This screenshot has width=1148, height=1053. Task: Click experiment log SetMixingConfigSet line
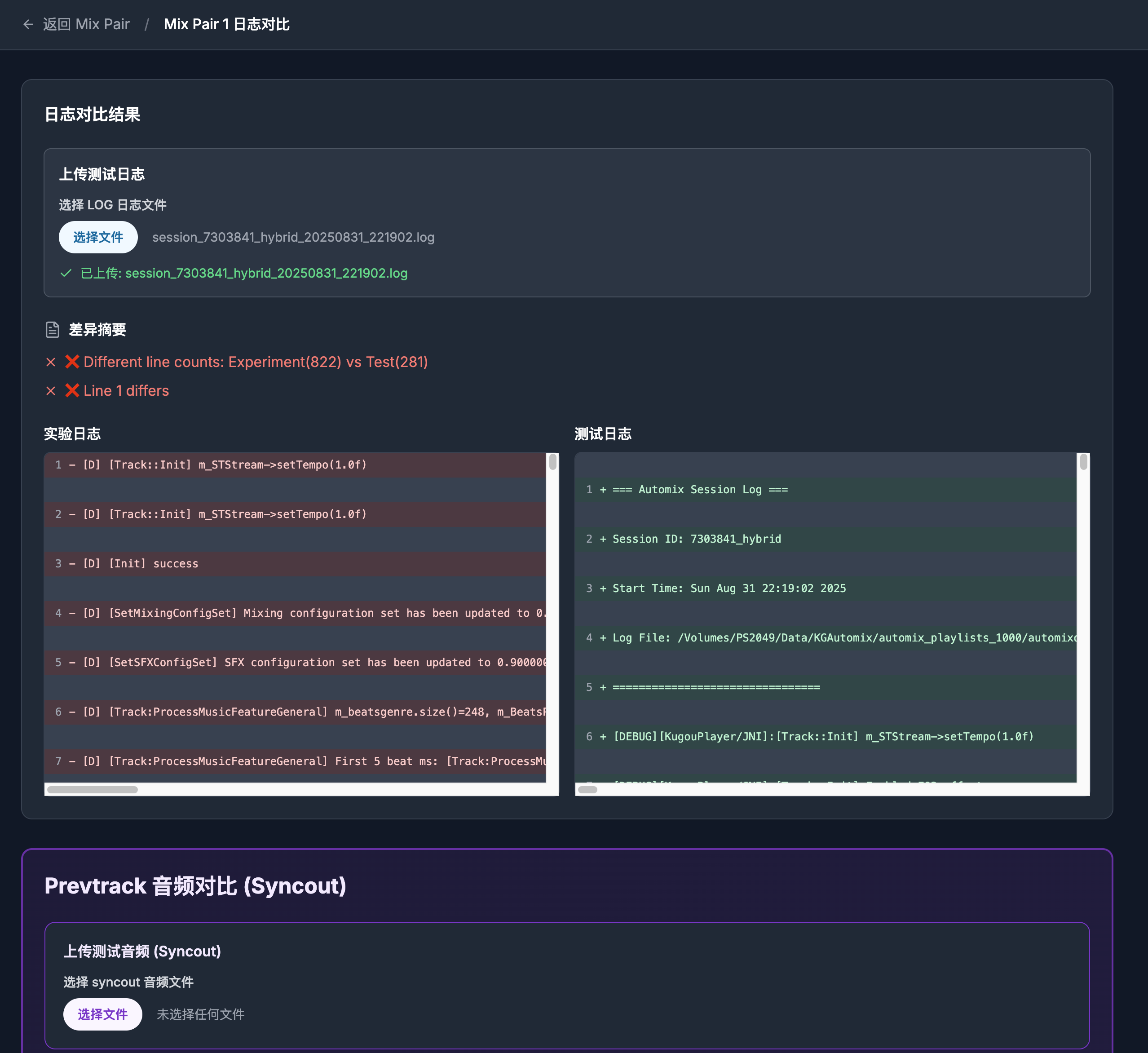[x=295, y=613]
